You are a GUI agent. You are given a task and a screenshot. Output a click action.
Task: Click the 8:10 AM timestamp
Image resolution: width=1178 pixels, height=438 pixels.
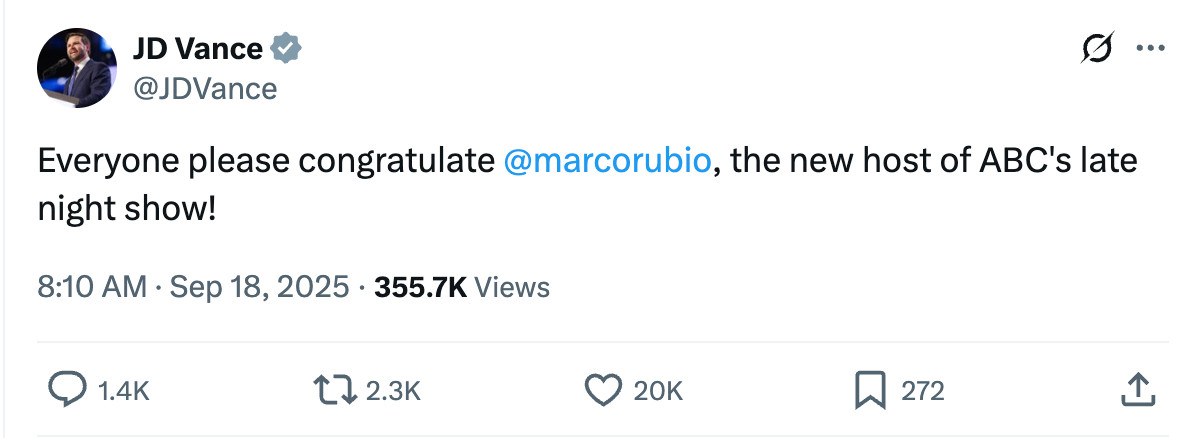pos(92,288)
